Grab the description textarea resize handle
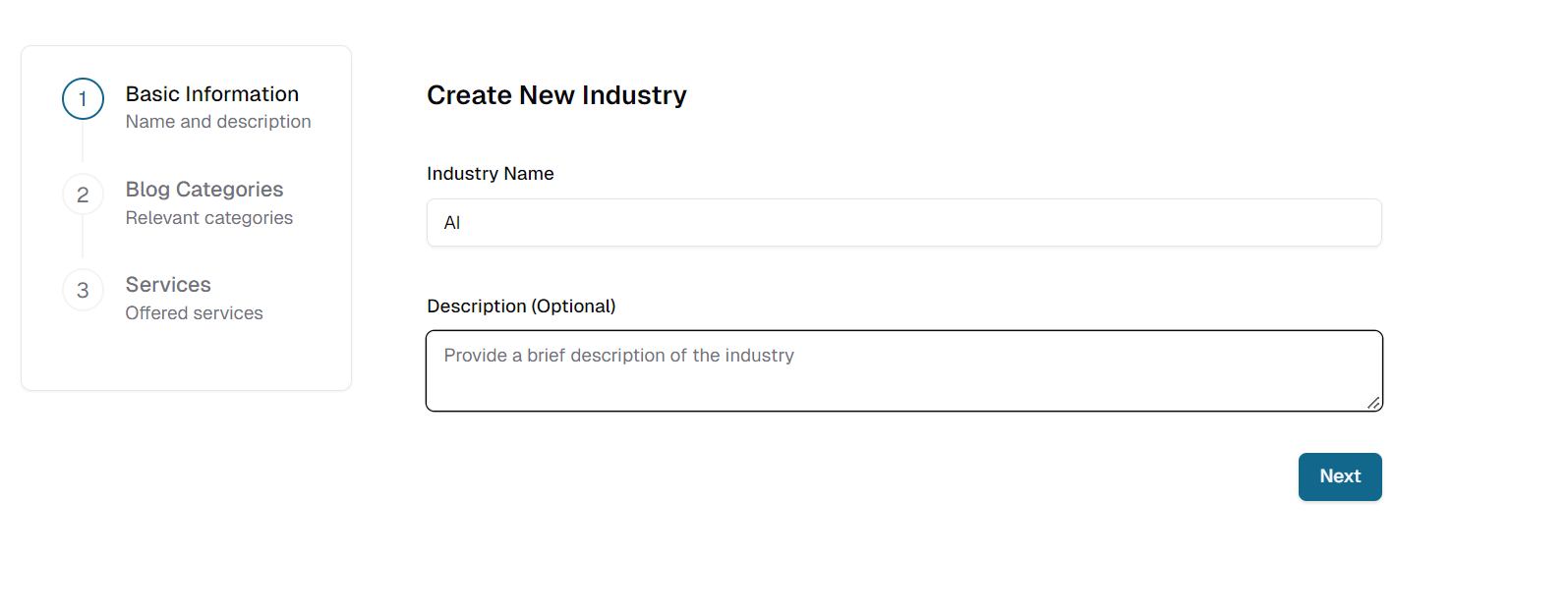The width and height of the screenshot is (1568, 613). tap(1373, 402)
